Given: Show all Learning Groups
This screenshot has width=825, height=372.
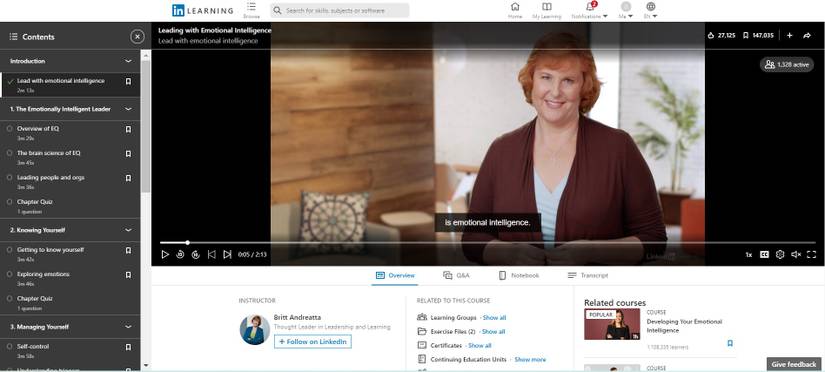Looking at the screenshot, I should tap(494, 318).
